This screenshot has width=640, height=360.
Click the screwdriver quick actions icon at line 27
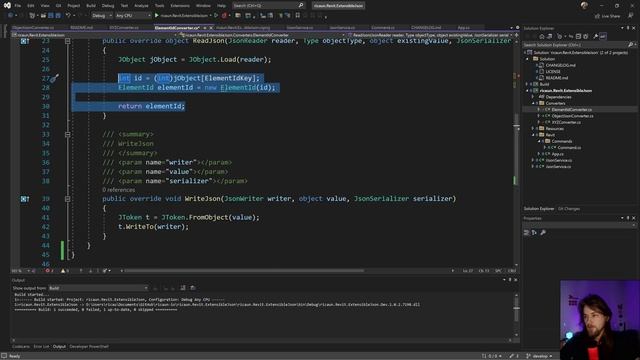(x=55, y=78)
